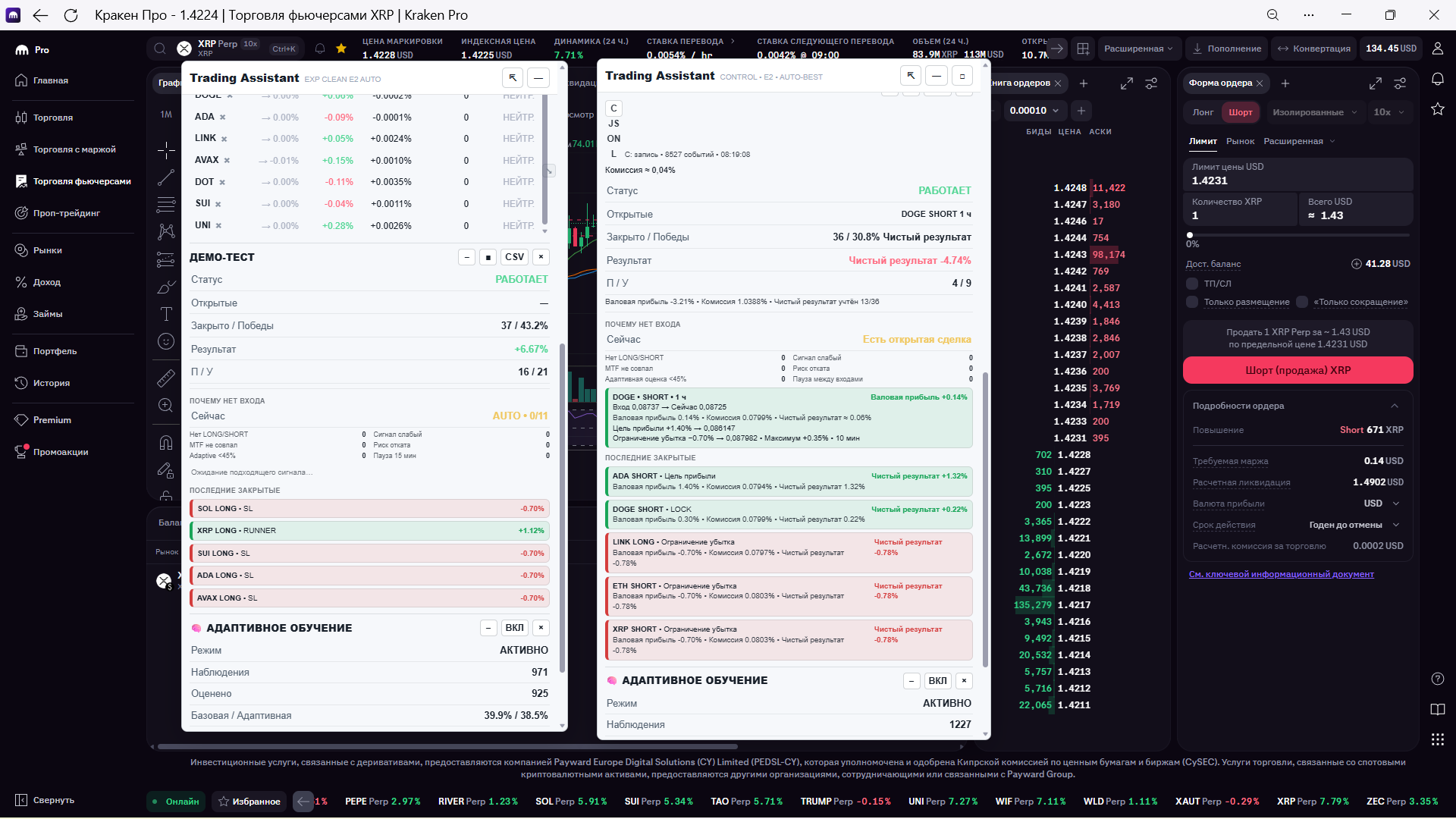Open the Изолированная margin mode dropdown
Viewport: 1456px width, 819px height.
[x=1314, y=112]
